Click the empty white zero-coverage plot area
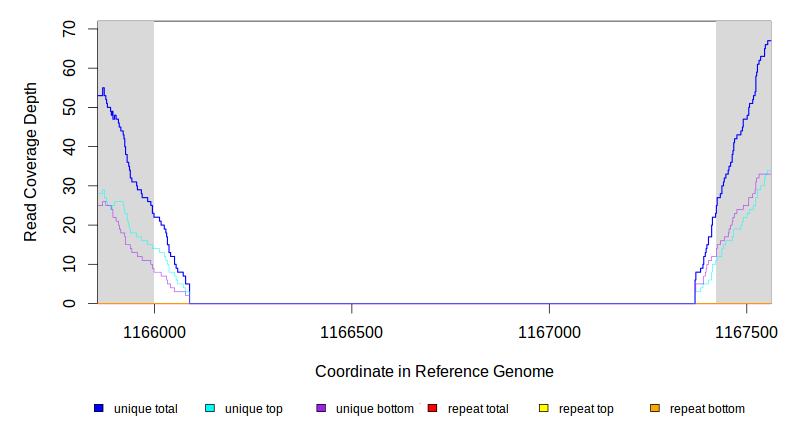This screenshot has height=432, width=792. click(435, 160)
